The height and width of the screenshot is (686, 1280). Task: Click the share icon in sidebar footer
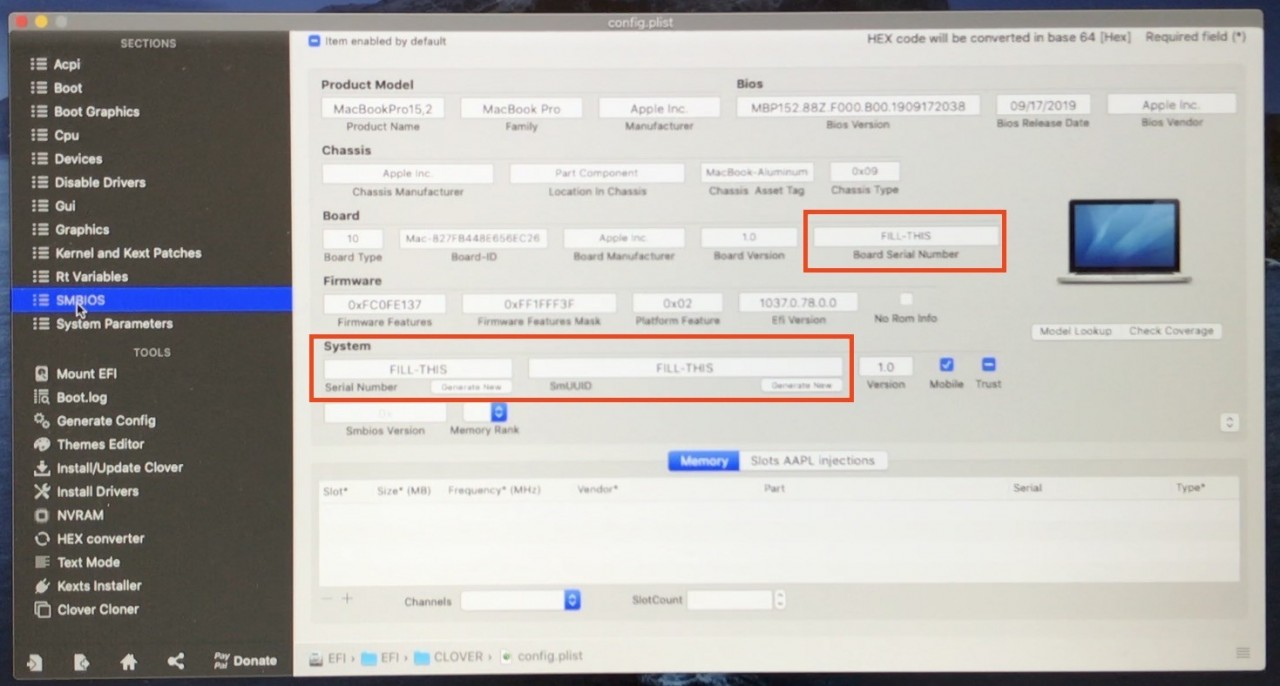point(176,661)
